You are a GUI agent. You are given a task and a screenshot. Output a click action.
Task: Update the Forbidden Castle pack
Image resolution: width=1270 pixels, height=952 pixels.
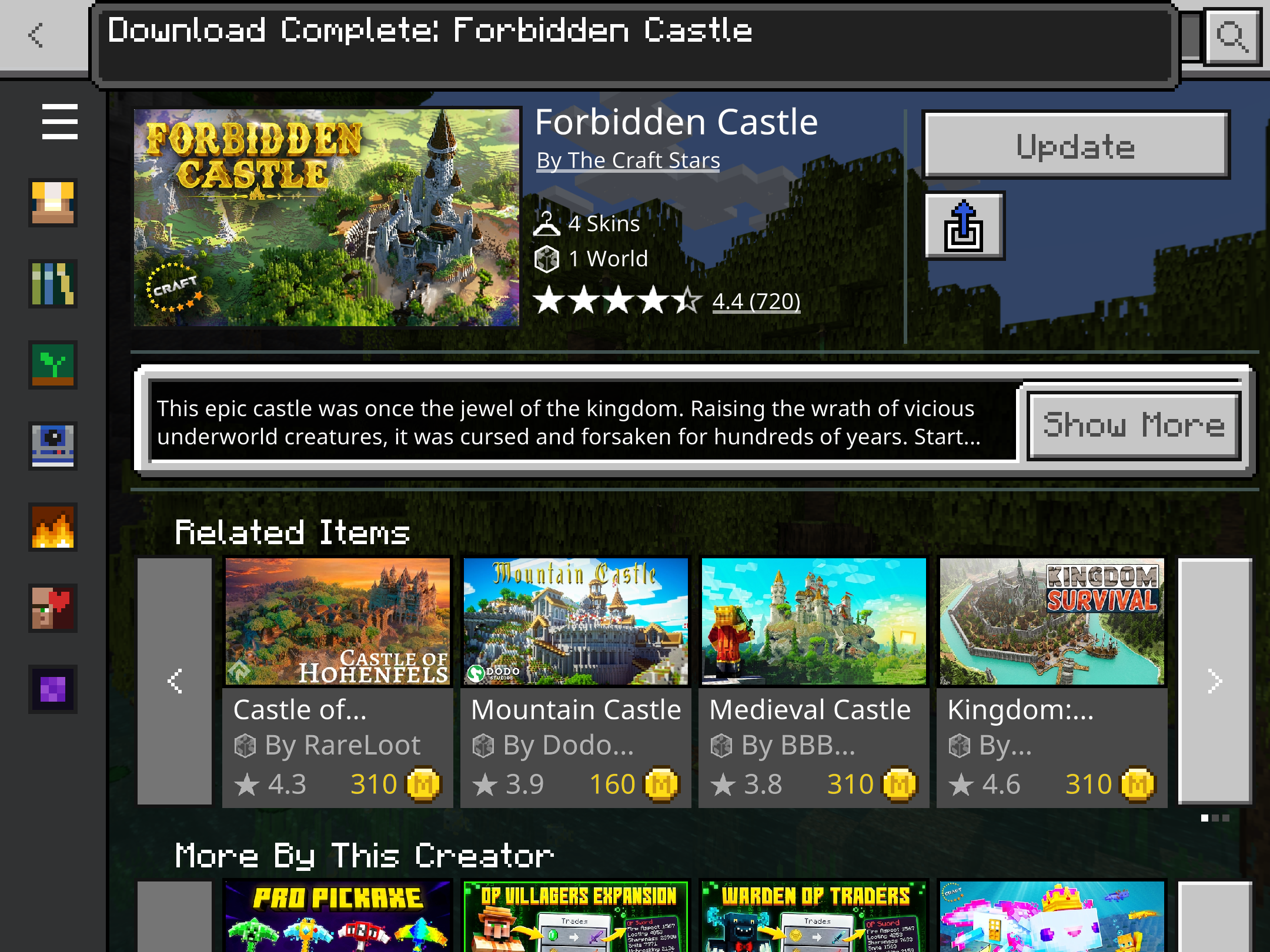click(x=1076, y=145)
